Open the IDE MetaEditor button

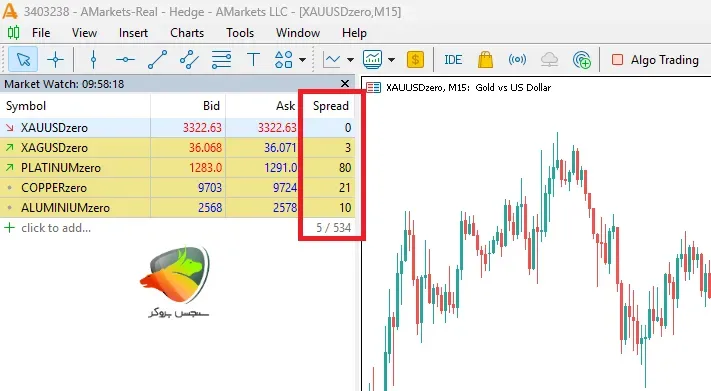(x=453, y=60)
